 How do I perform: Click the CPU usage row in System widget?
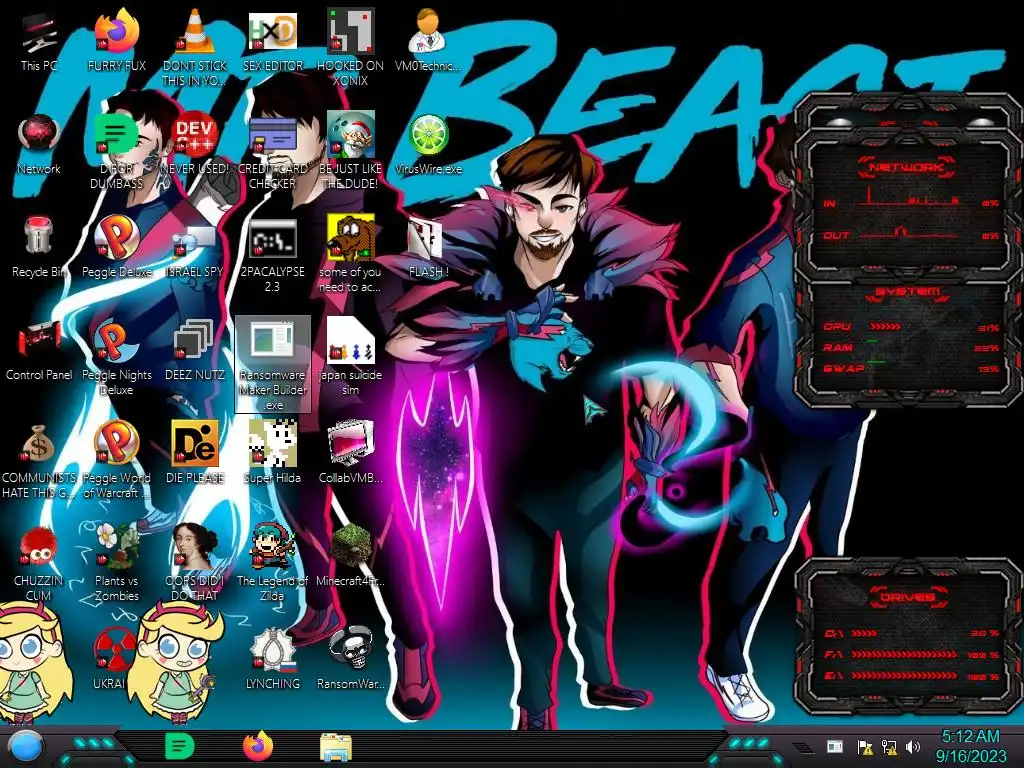click(x=911, y=327)
